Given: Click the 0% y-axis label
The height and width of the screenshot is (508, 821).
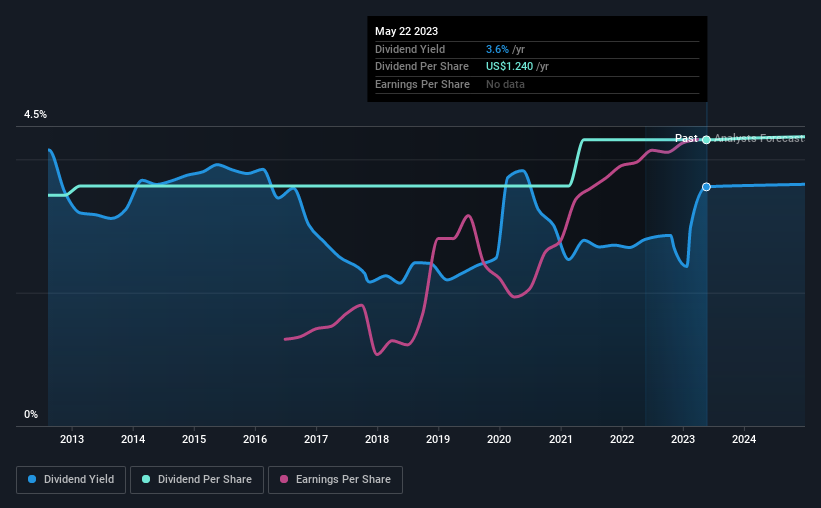Looking at the screenshot, I should click(x=31, y=414).
